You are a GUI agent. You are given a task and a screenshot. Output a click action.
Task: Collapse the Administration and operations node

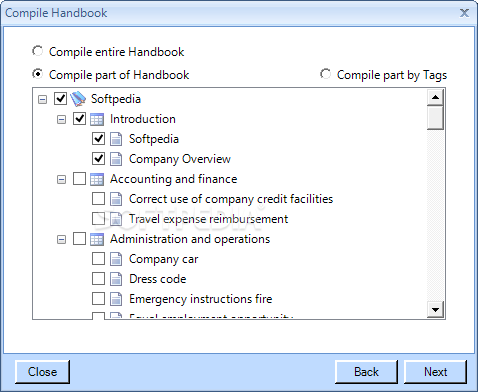click(61, 240)
